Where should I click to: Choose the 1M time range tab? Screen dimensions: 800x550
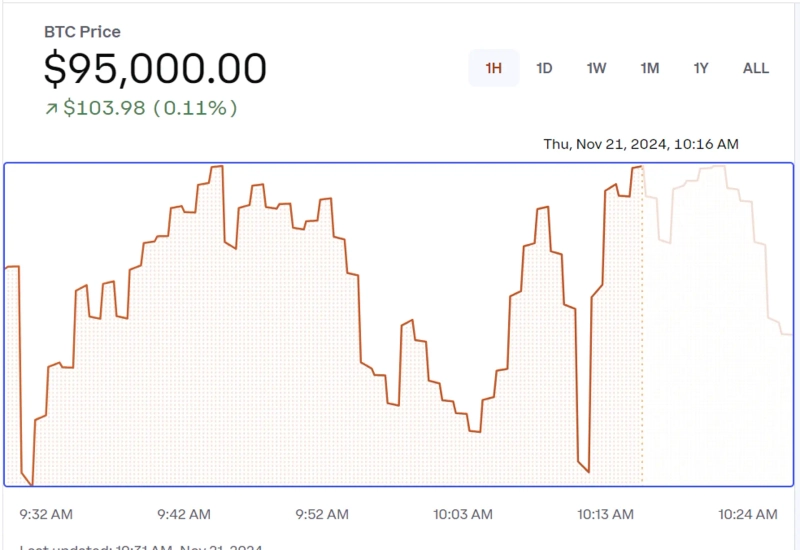tap(650, 68)
